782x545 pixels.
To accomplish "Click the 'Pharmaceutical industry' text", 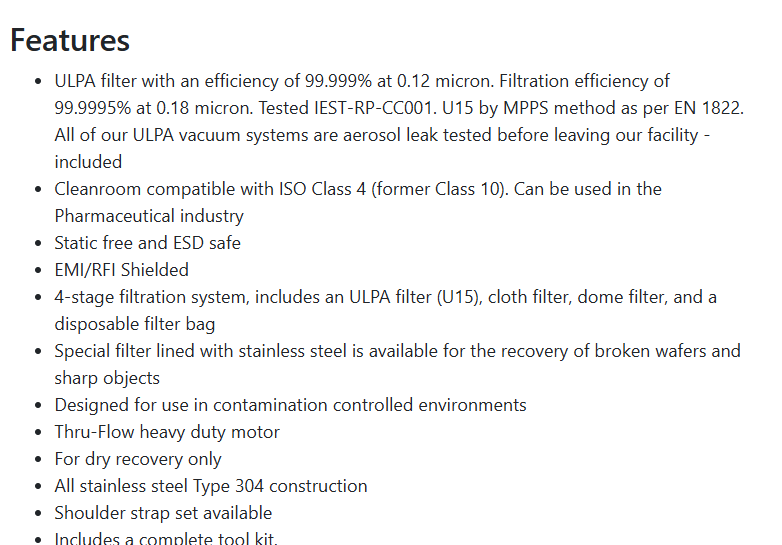I will [x=149, y=216].
